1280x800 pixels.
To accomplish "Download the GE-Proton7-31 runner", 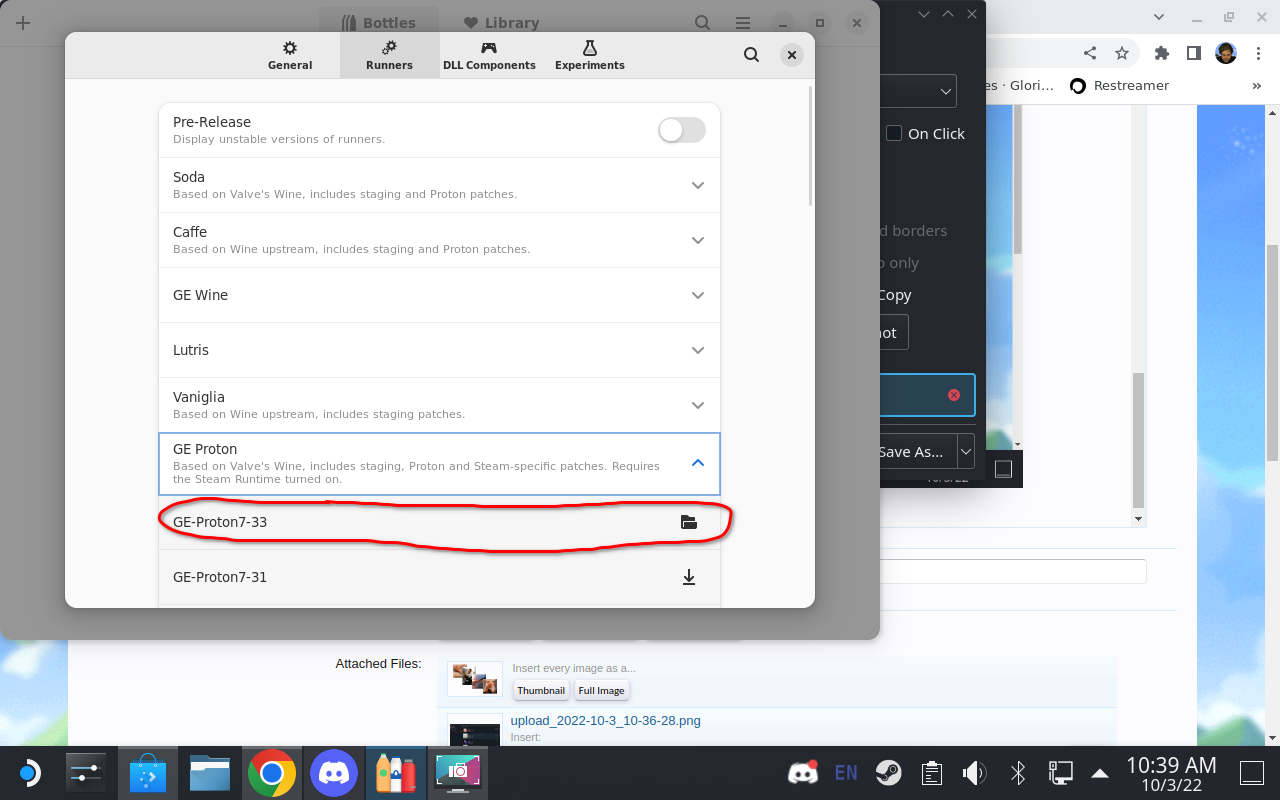I will pyautogui.click(x=688, y=577).
